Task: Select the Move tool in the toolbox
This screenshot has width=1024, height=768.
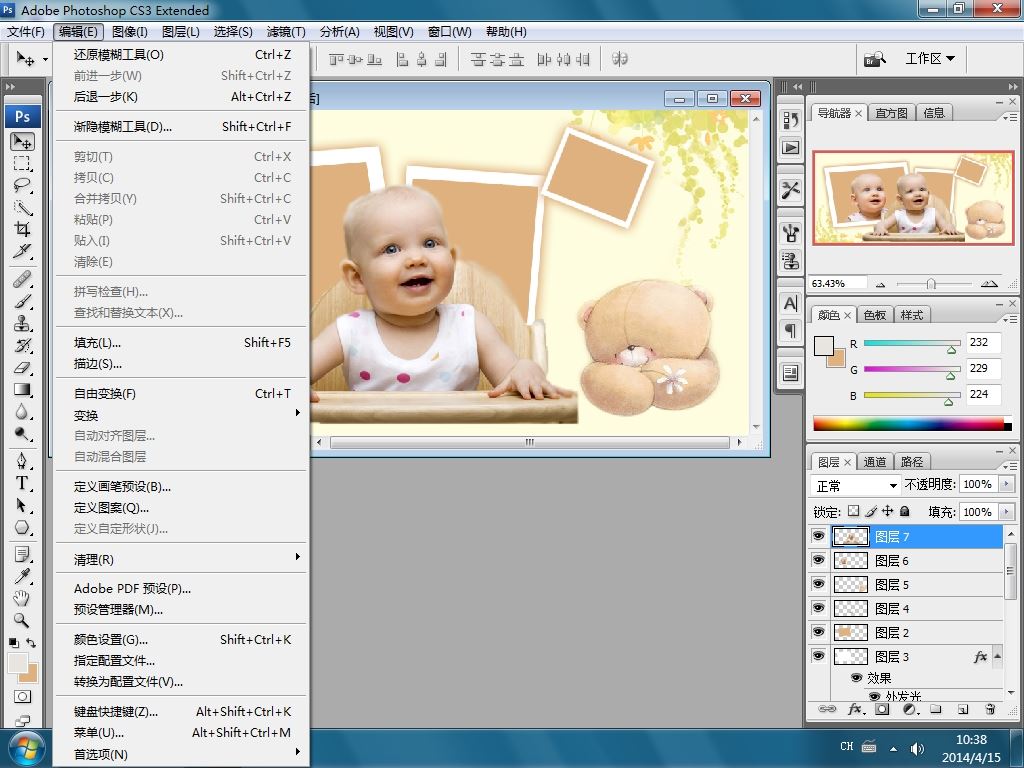Action: (22, 141)
